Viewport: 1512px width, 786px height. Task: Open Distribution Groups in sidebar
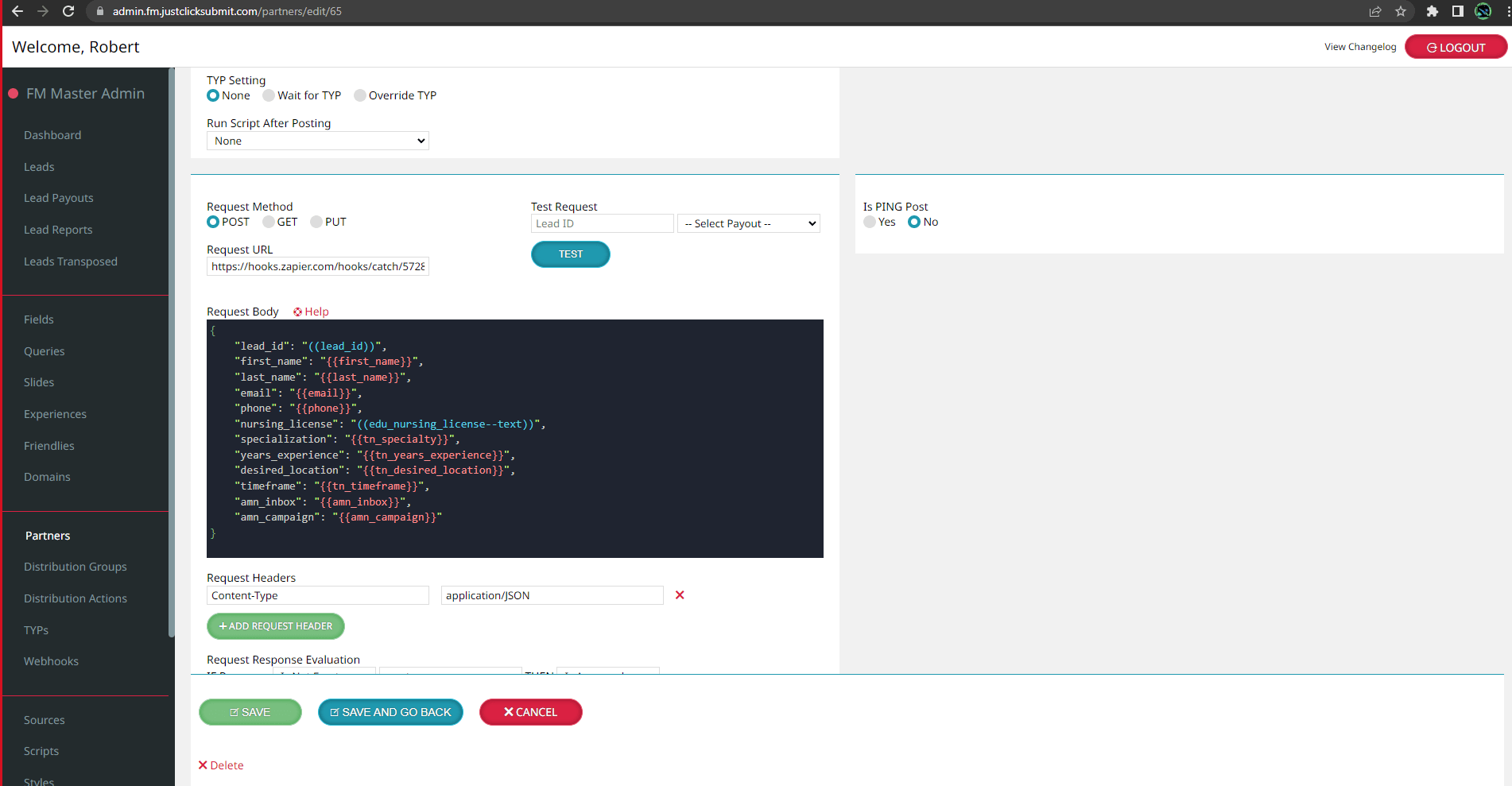[x=76, y=567]
